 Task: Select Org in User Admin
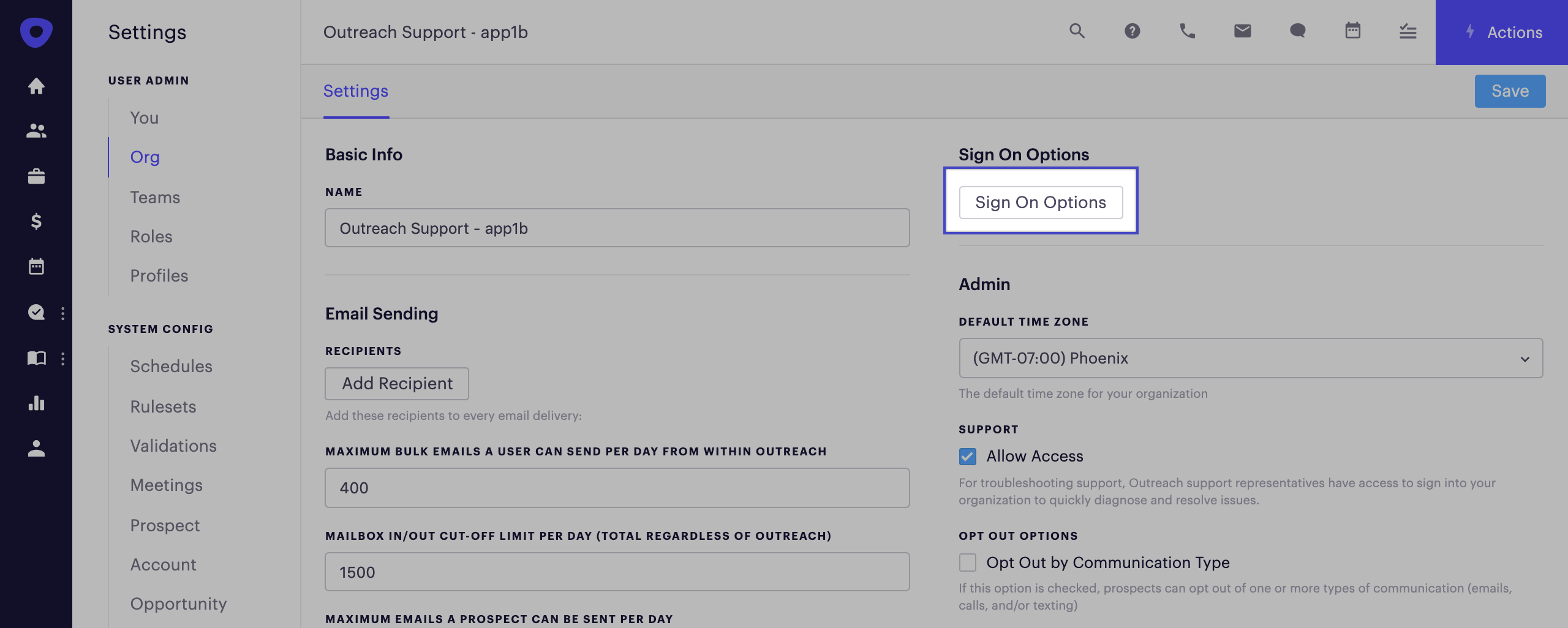[145, 157]
